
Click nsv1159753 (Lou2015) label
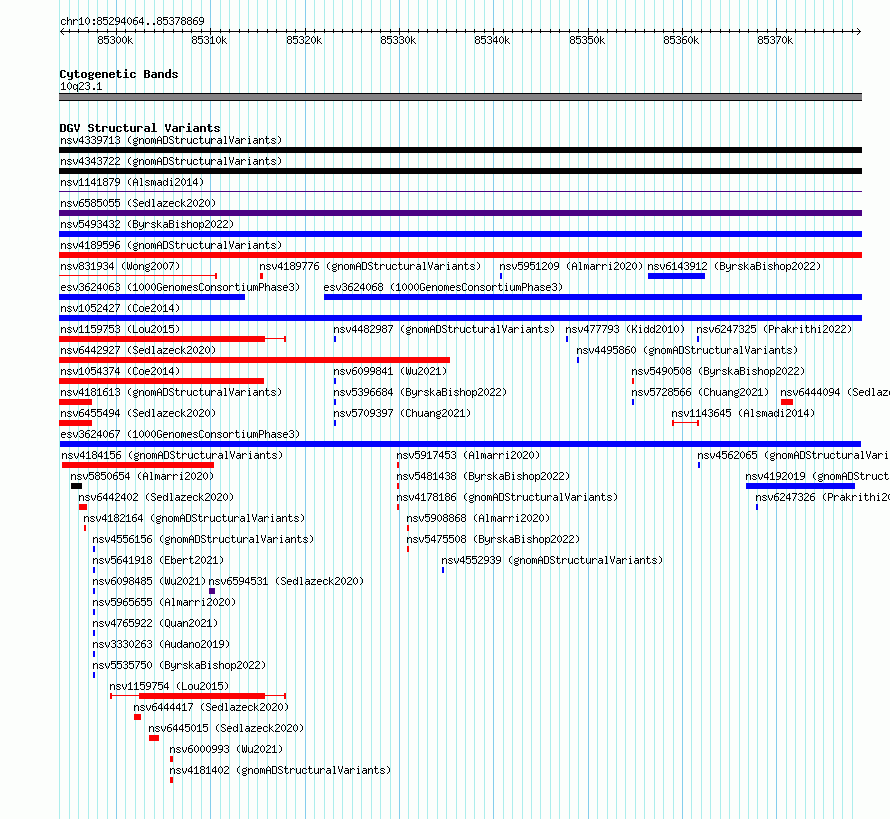coord(120,329)
